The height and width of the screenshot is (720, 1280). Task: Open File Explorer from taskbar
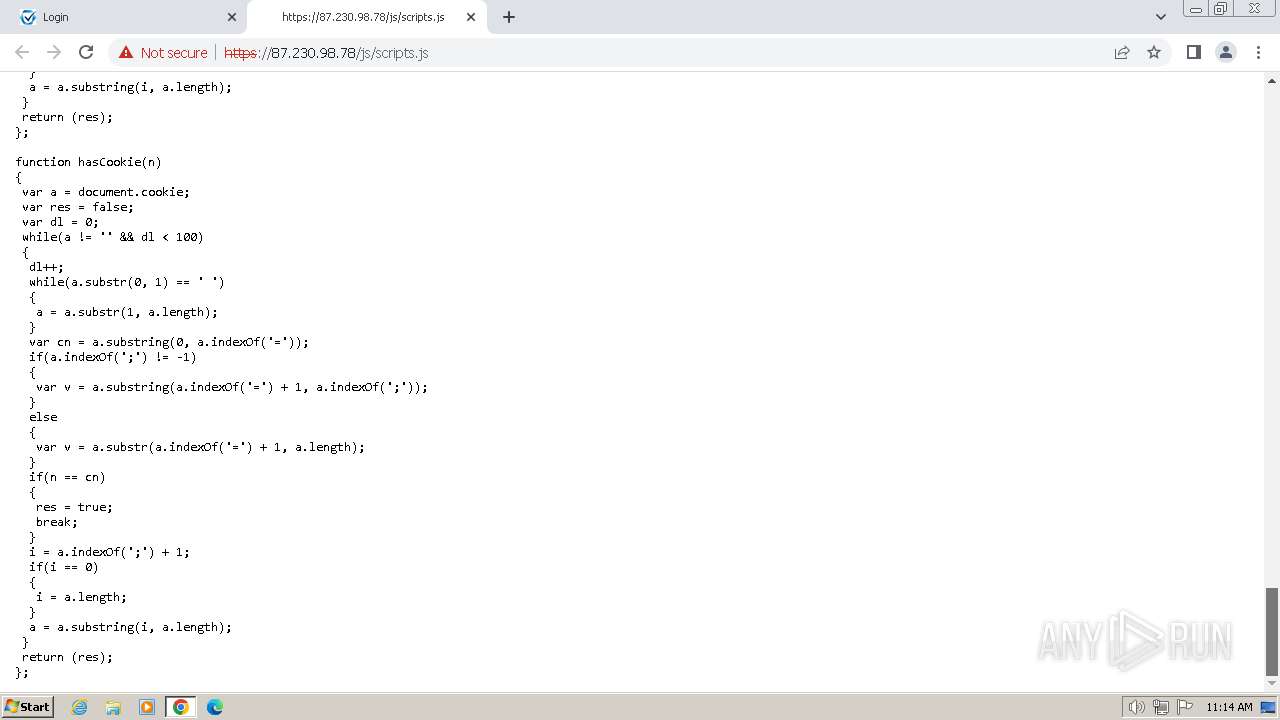click(113, 707)
